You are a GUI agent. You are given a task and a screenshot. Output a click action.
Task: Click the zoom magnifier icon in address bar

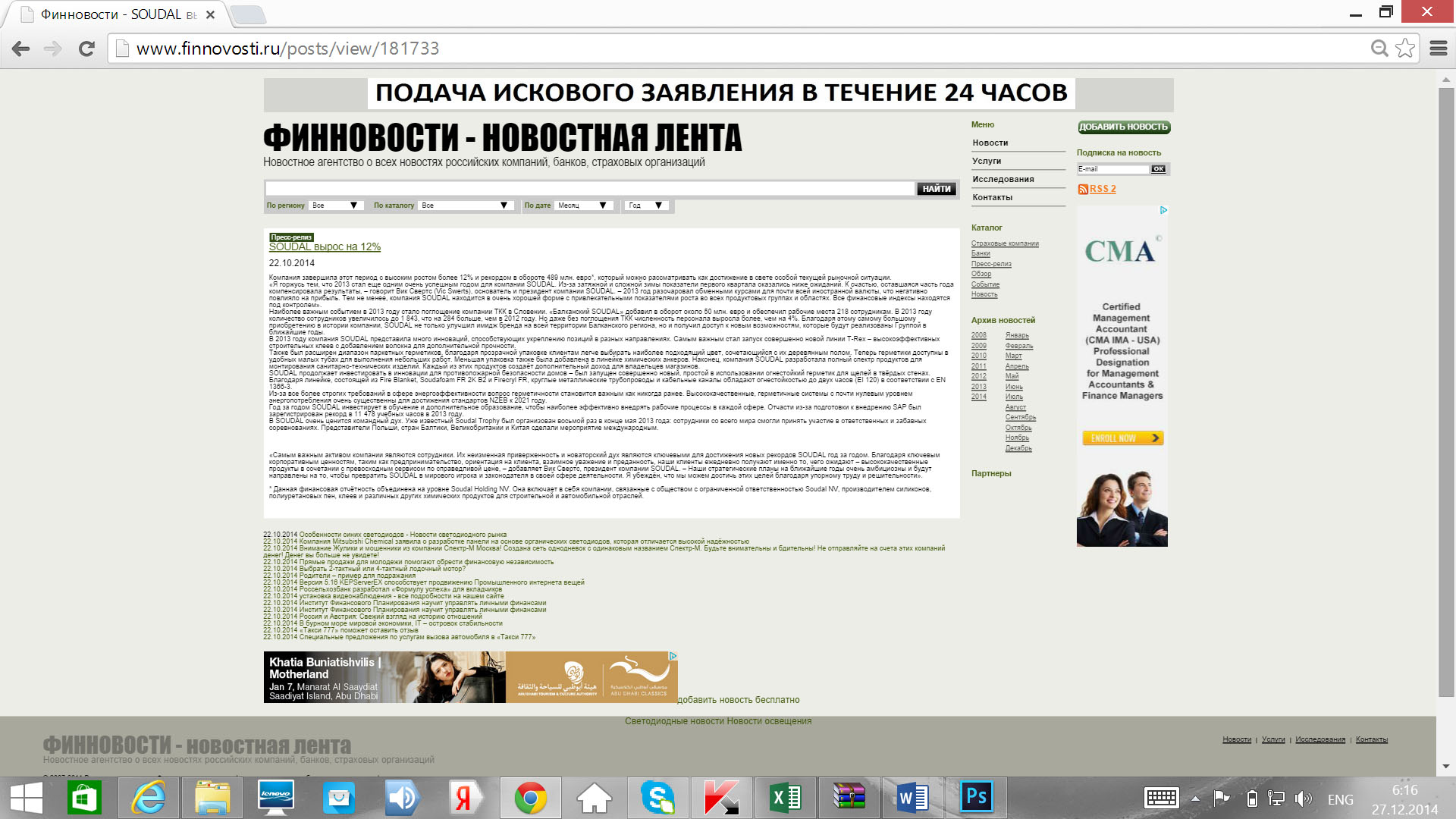(x=1379, y=49)
